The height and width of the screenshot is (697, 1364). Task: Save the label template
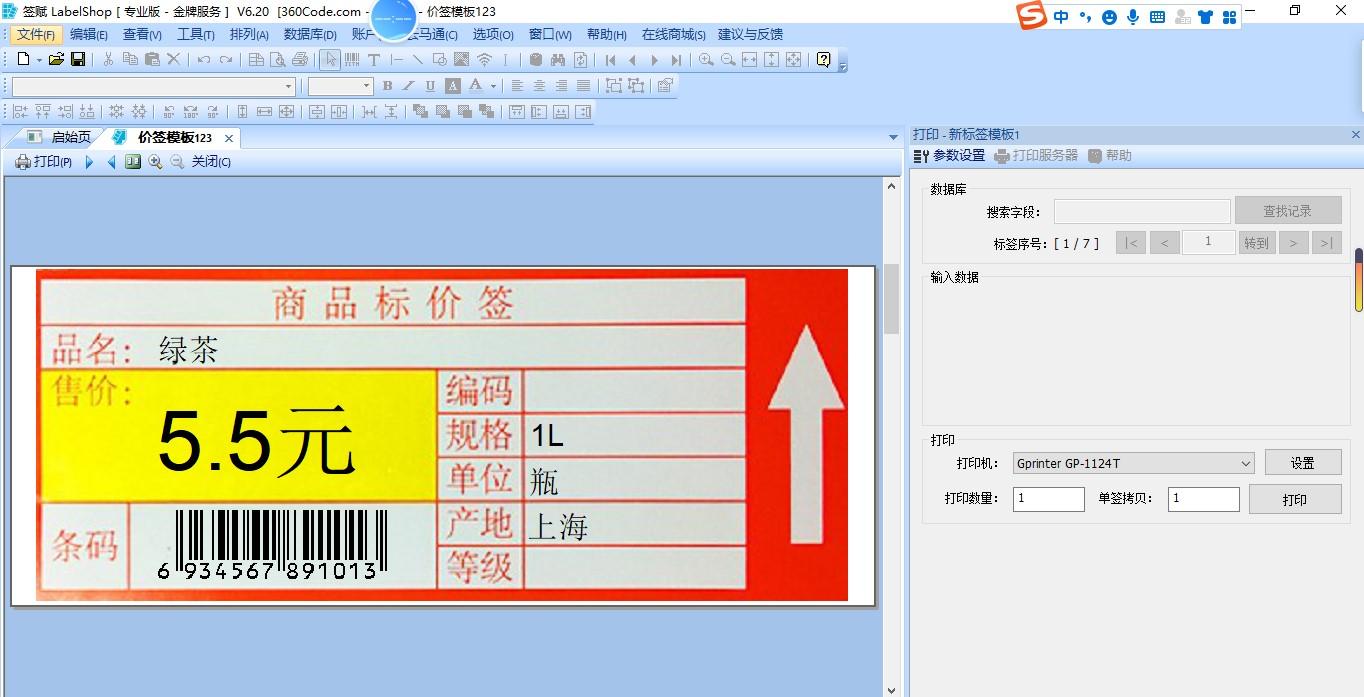pos(79,60)
